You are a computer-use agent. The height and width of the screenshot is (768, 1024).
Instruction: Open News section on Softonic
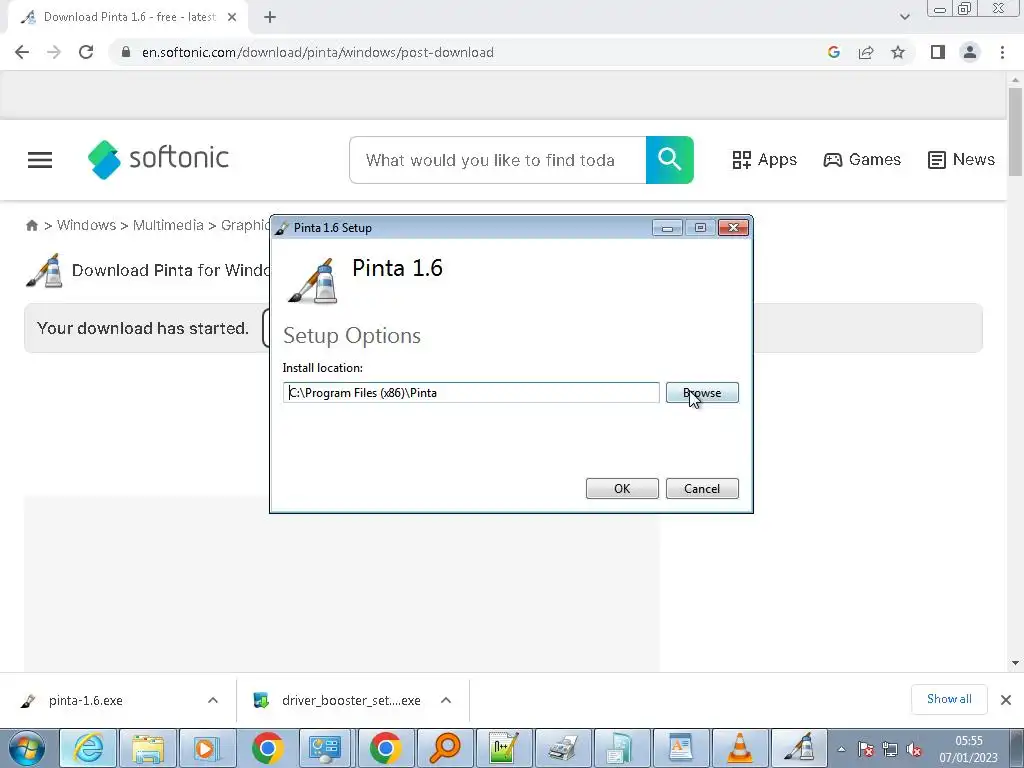[x=961, y=160]
